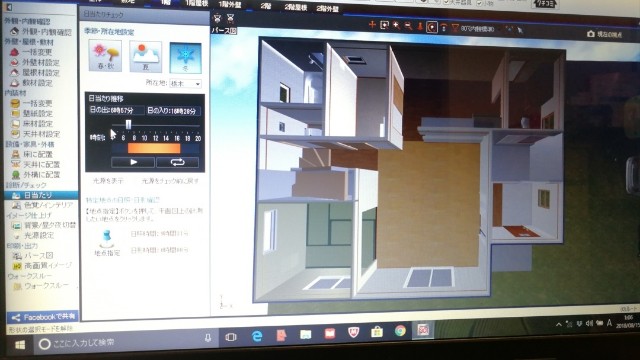This screenshot has height=360, width=640.
Task: Select the Summer (夏) season icon
Action: click(x=145, y=57)
